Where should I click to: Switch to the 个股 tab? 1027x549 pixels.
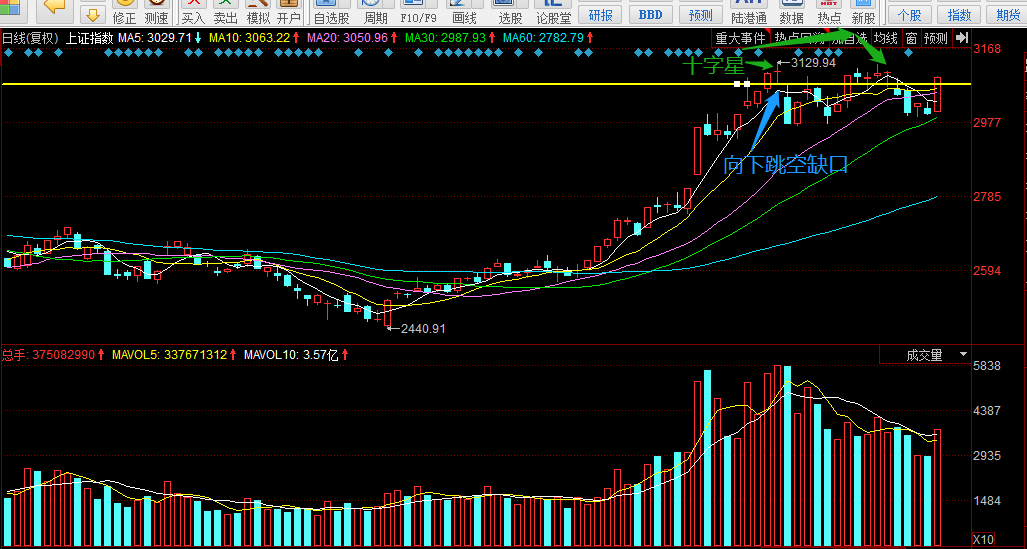coord(909,14)
